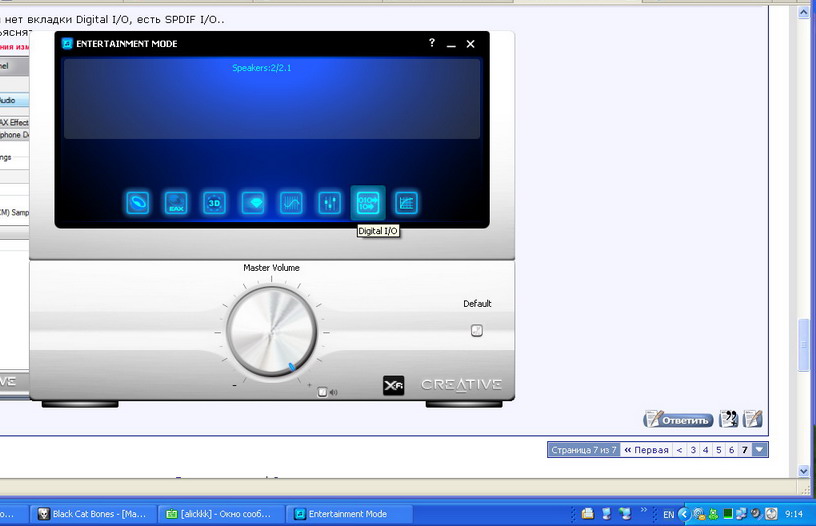Click the green ICQ-like tray icon

(x=713, y=514)
